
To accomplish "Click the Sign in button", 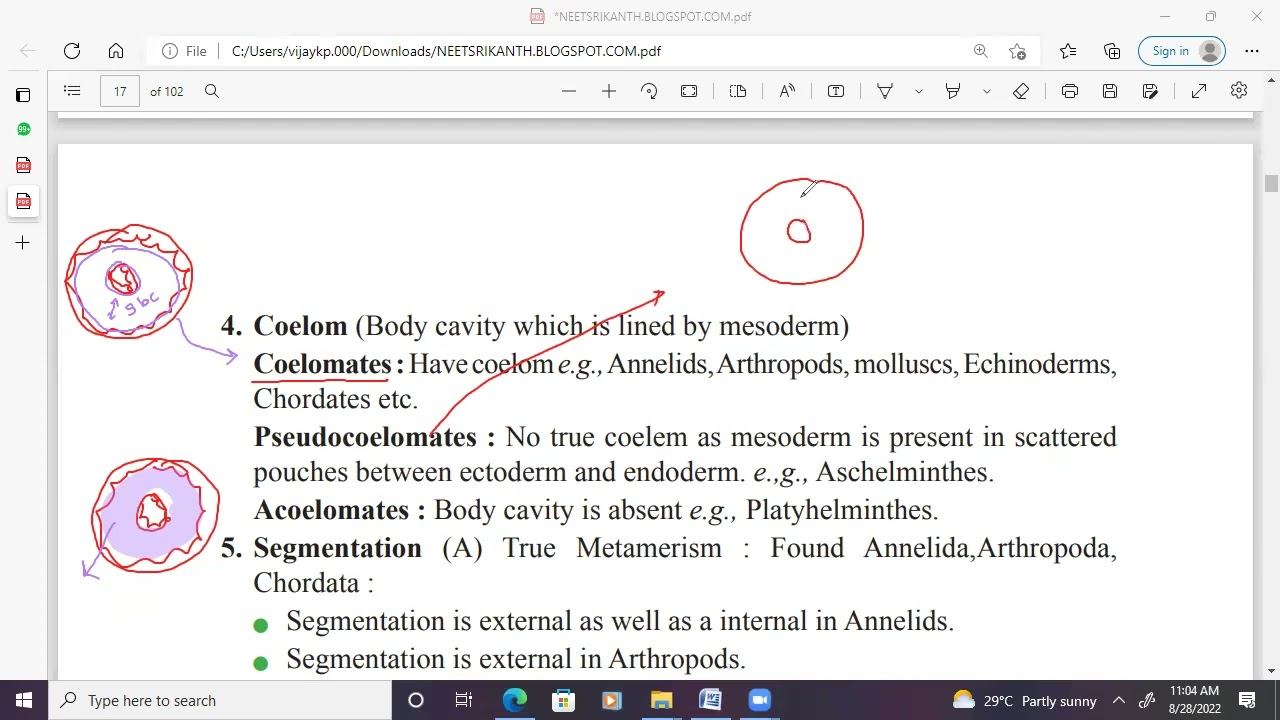I will pos(1182,51).
